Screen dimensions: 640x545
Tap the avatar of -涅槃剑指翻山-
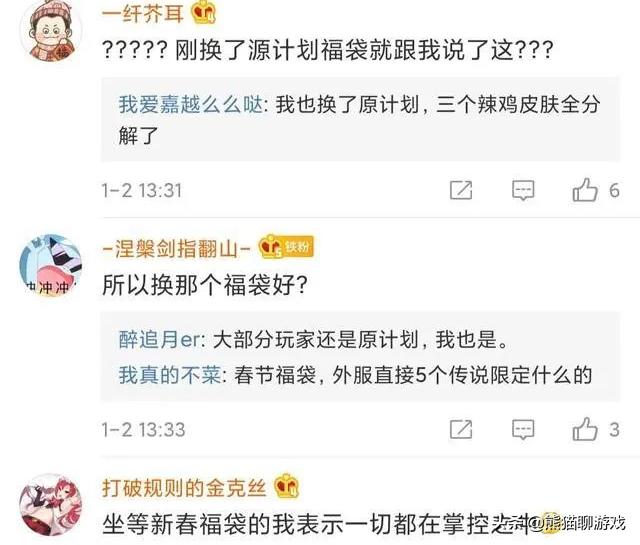[51, 265]
